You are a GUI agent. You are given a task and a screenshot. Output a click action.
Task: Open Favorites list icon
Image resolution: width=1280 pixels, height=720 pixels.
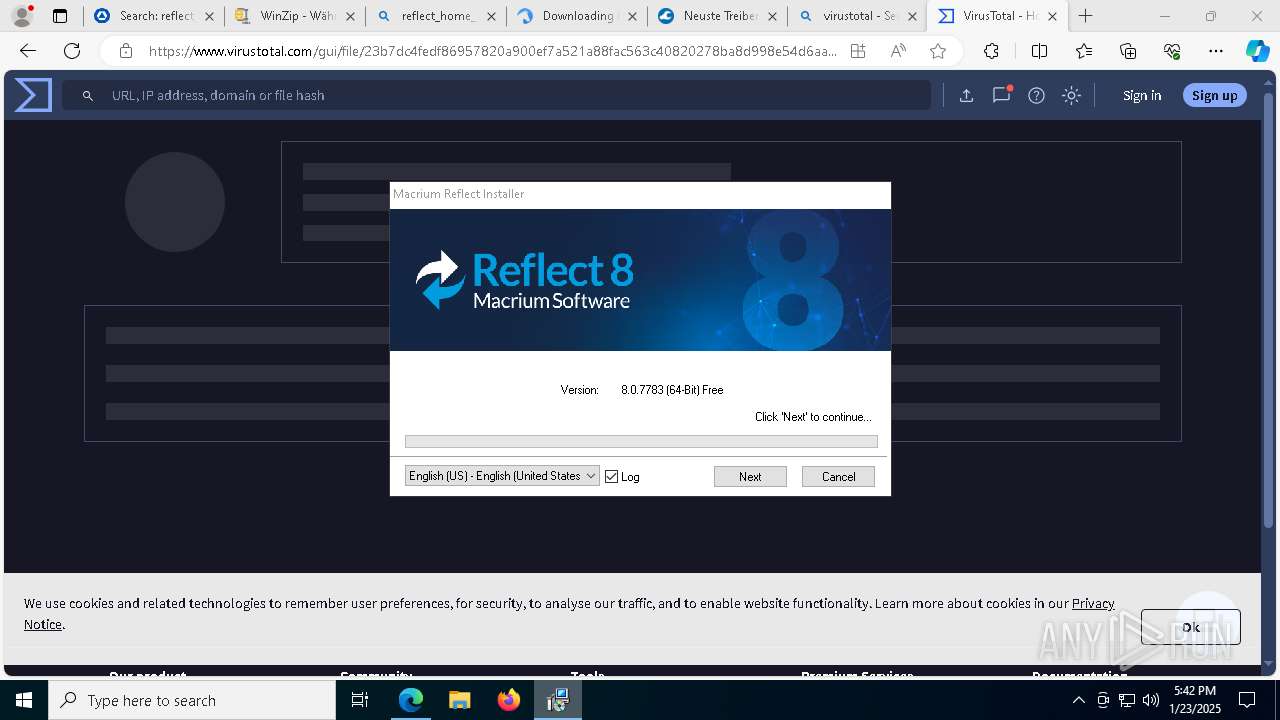click(1084, 51)
